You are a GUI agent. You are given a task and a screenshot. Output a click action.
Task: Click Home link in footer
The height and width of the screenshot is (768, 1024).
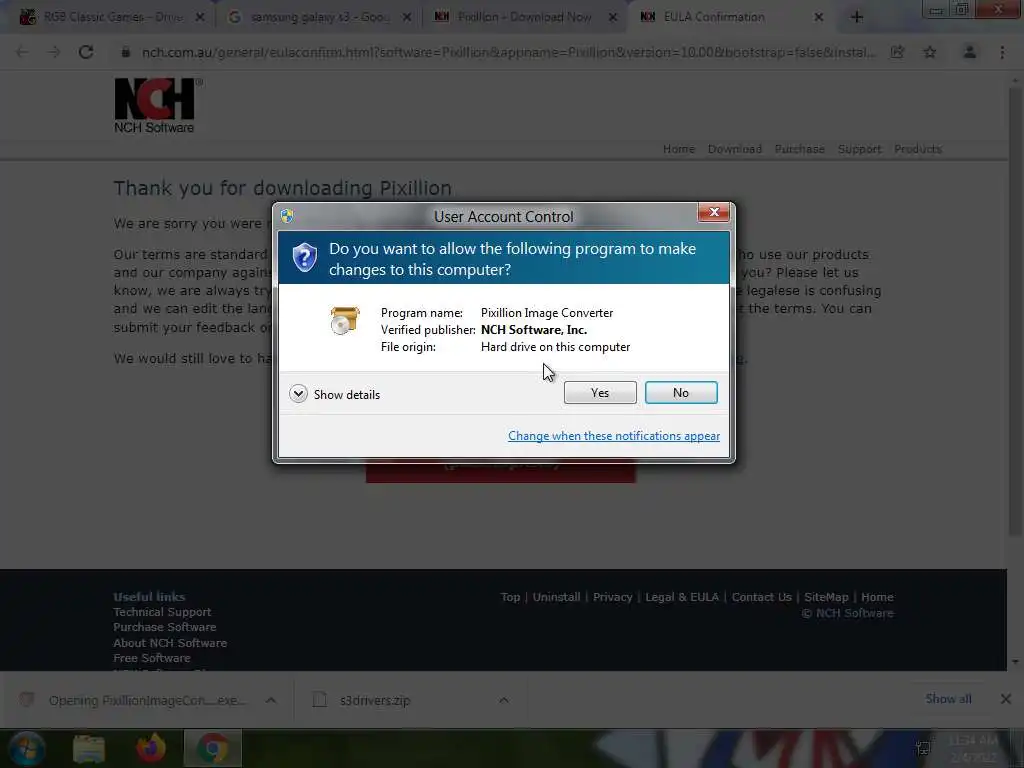click(877, 597)
